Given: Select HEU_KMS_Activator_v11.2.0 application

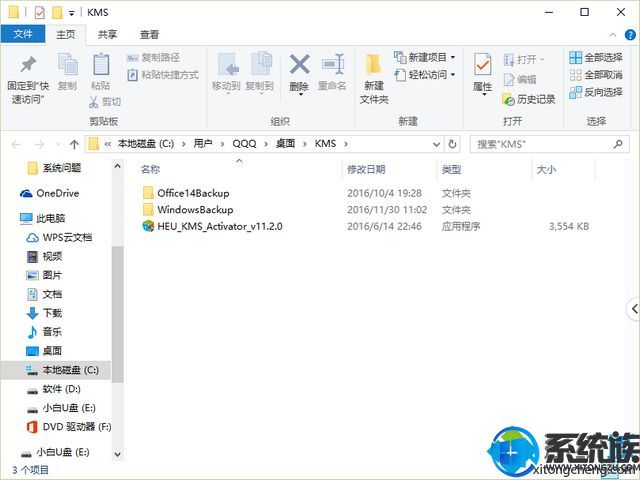Looking at the screenshot, I should (212, 226).
